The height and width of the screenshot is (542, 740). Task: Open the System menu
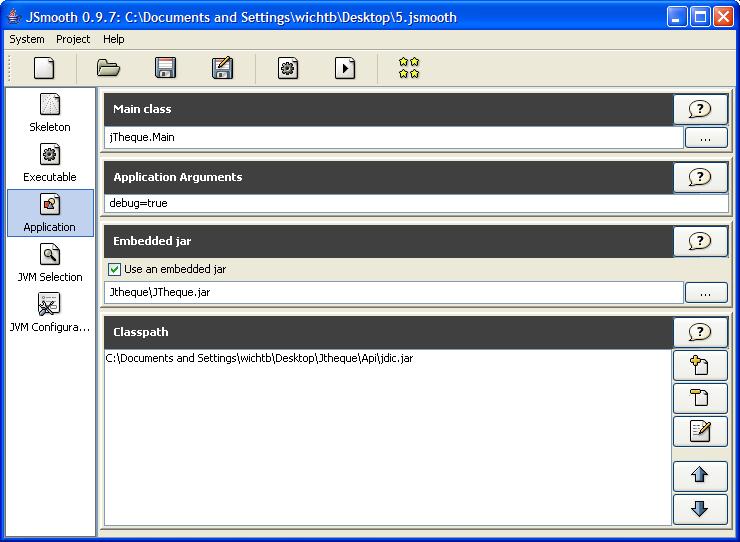(x=27, y=39)
